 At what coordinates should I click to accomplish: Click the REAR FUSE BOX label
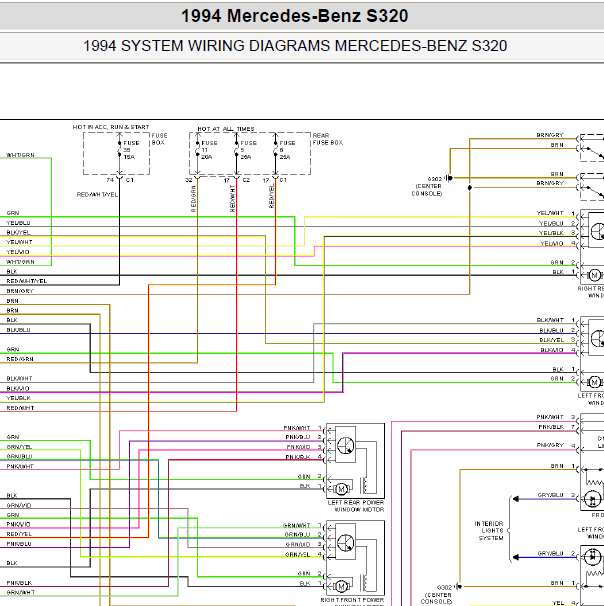[x=328, y=139]
